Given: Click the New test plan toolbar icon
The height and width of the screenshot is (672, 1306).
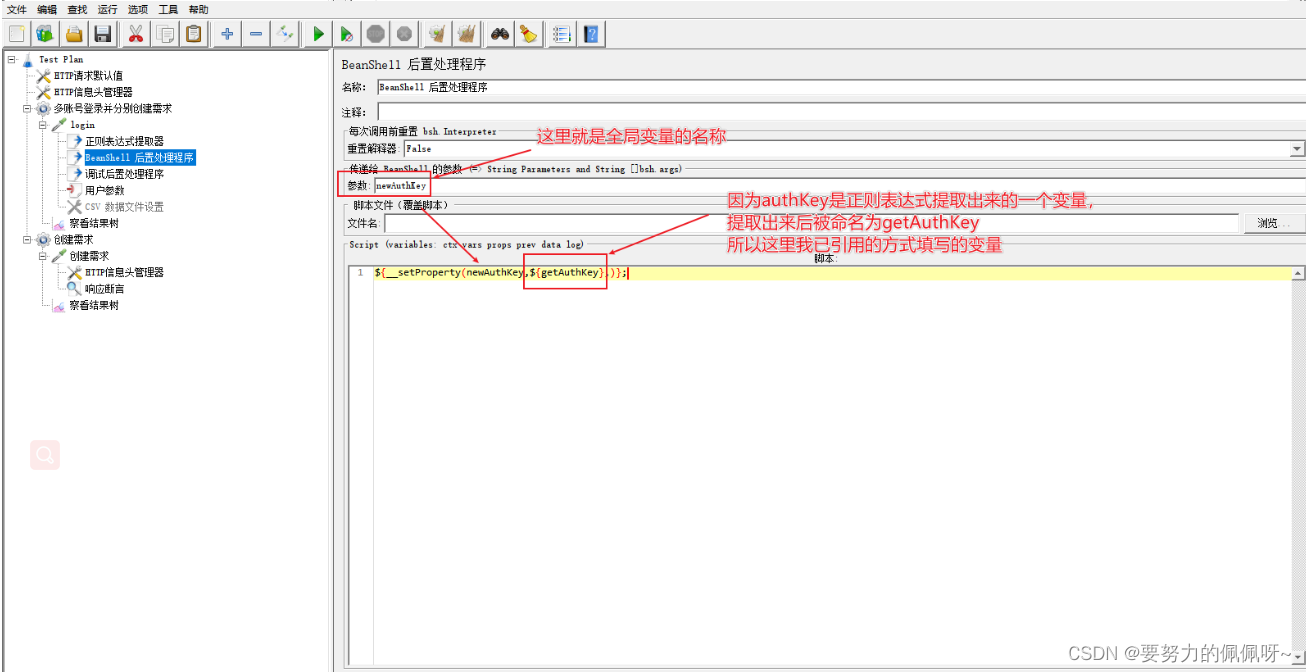Looking at the screenshot, I should click(16, 34).
